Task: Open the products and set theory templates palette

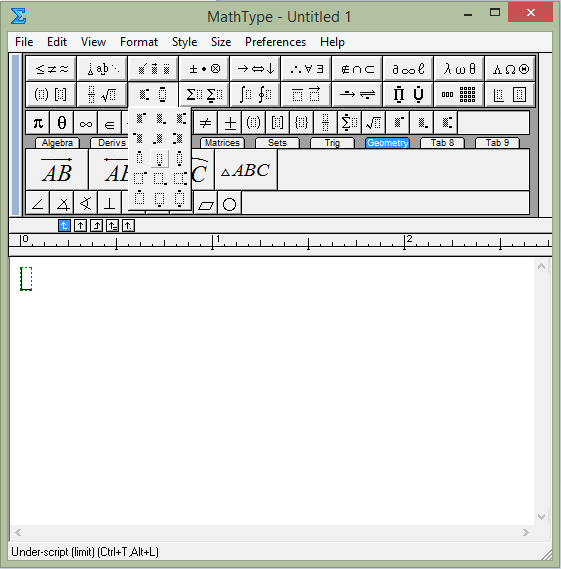Action: 408,94
